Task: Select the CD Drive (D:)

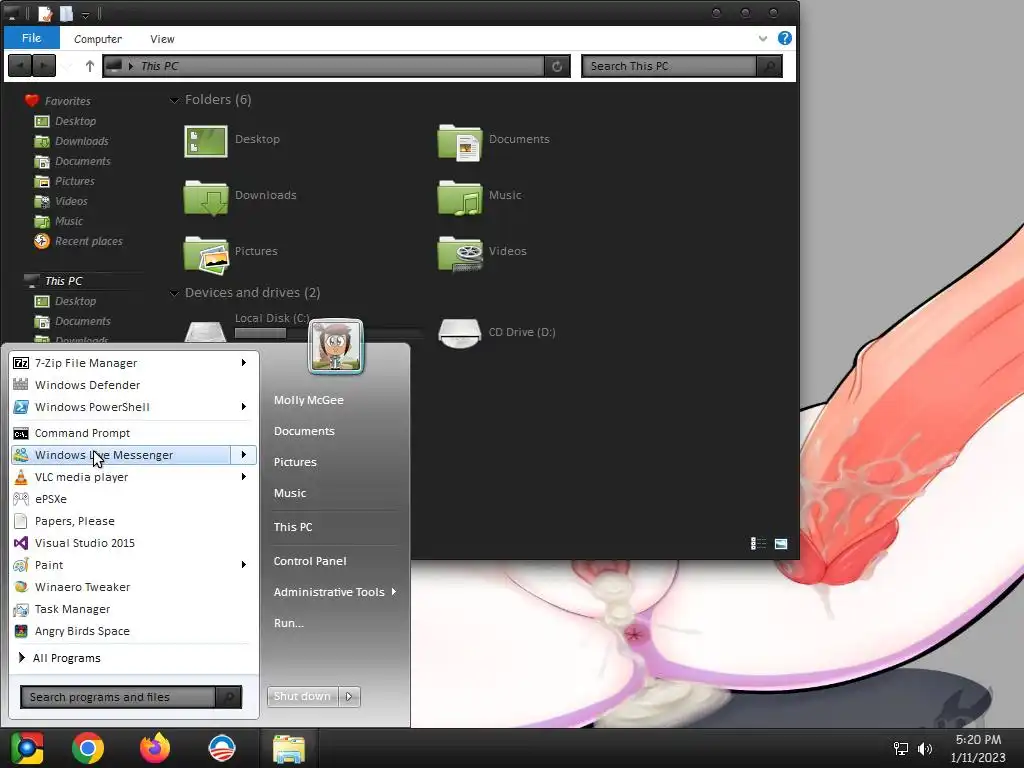Action: (497, 332)
